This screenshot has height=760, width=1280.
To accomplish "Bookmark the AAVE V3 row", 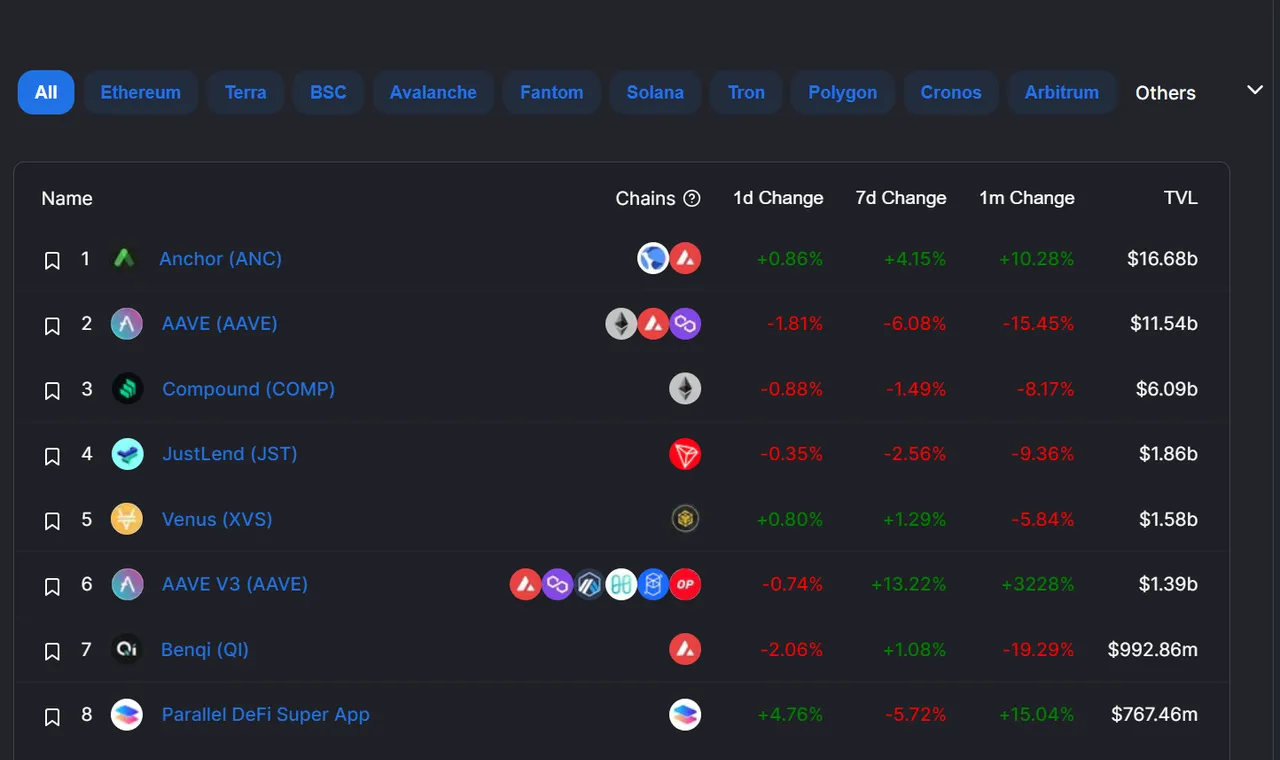I will pos(53,587).
